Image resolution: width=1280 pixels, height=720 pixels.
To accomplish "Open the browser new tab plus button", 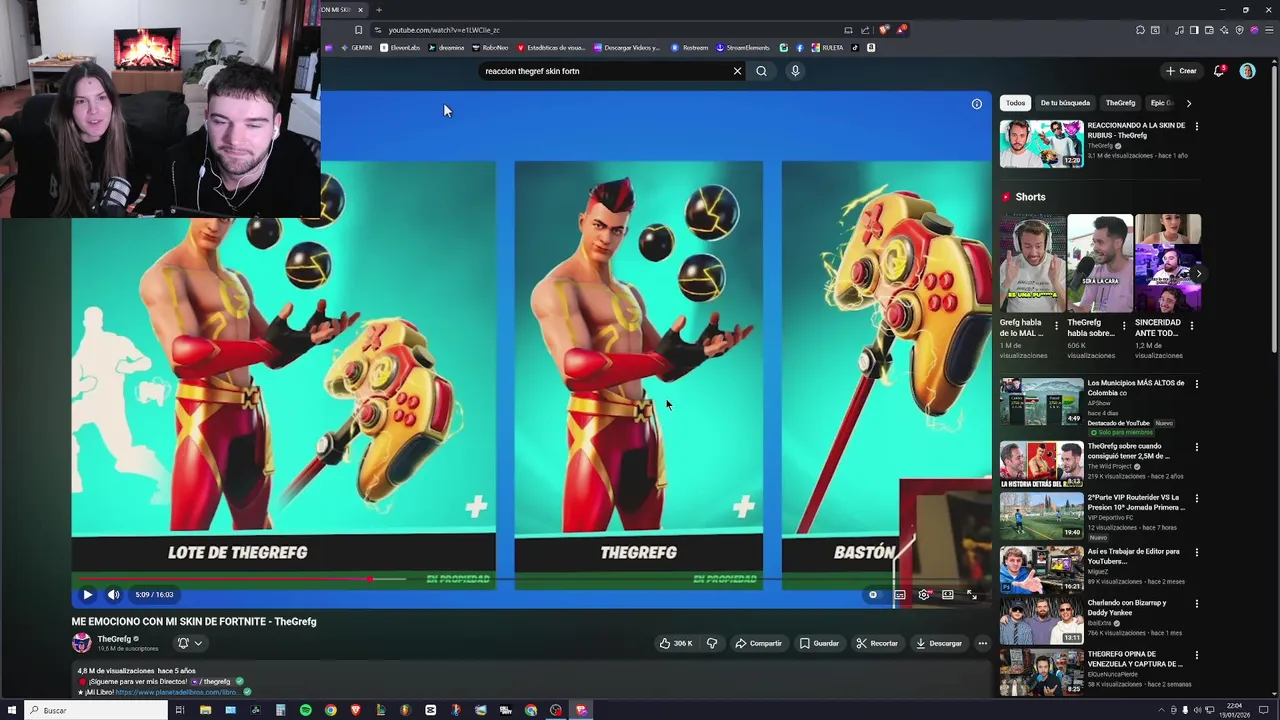I will [x=379, y=10].
